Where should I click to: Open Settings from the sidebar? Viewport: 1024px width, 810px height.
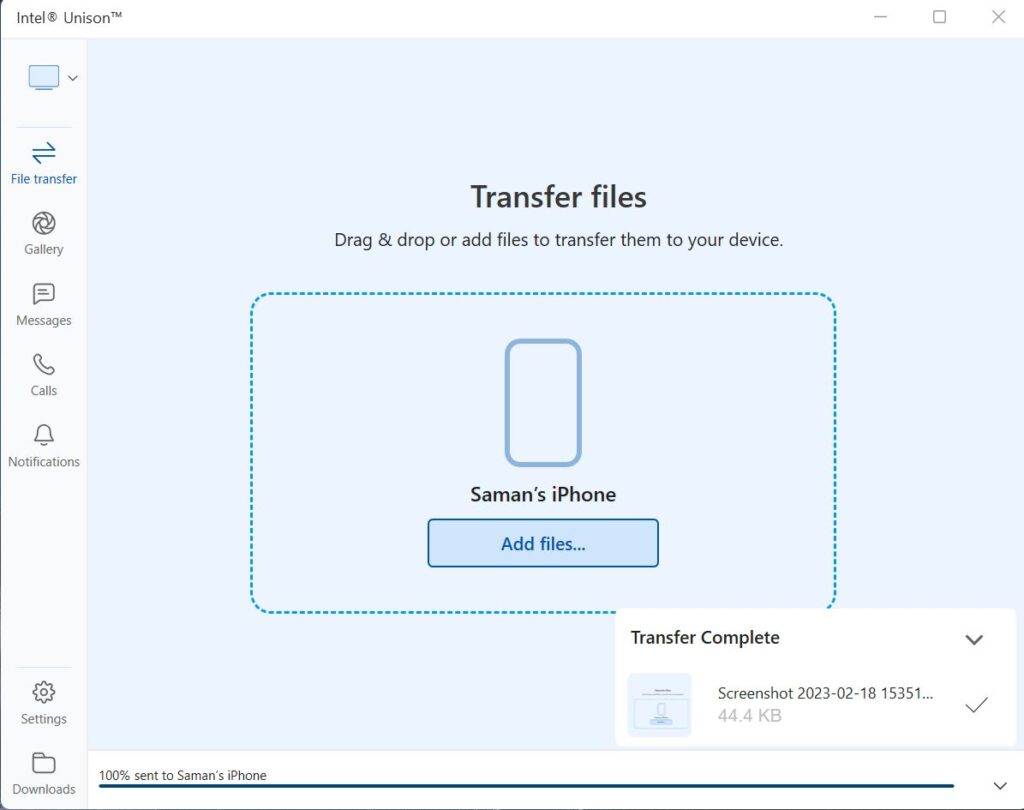coord(44,703)
